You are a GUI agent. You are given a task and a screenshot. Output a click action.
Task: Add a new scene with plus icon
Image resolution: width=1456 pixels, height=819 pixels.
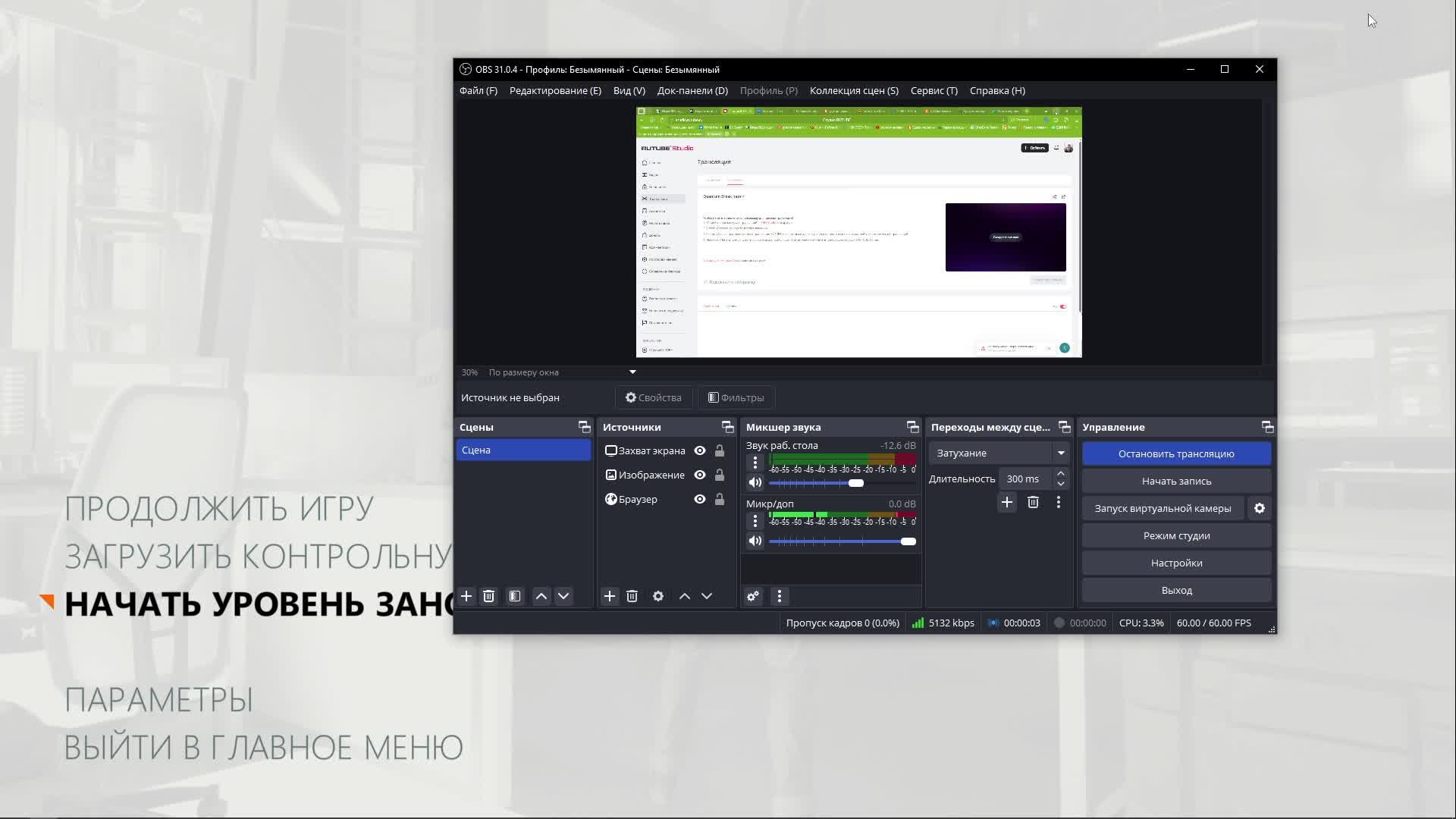pyautogui.click(x=466, y=596)
